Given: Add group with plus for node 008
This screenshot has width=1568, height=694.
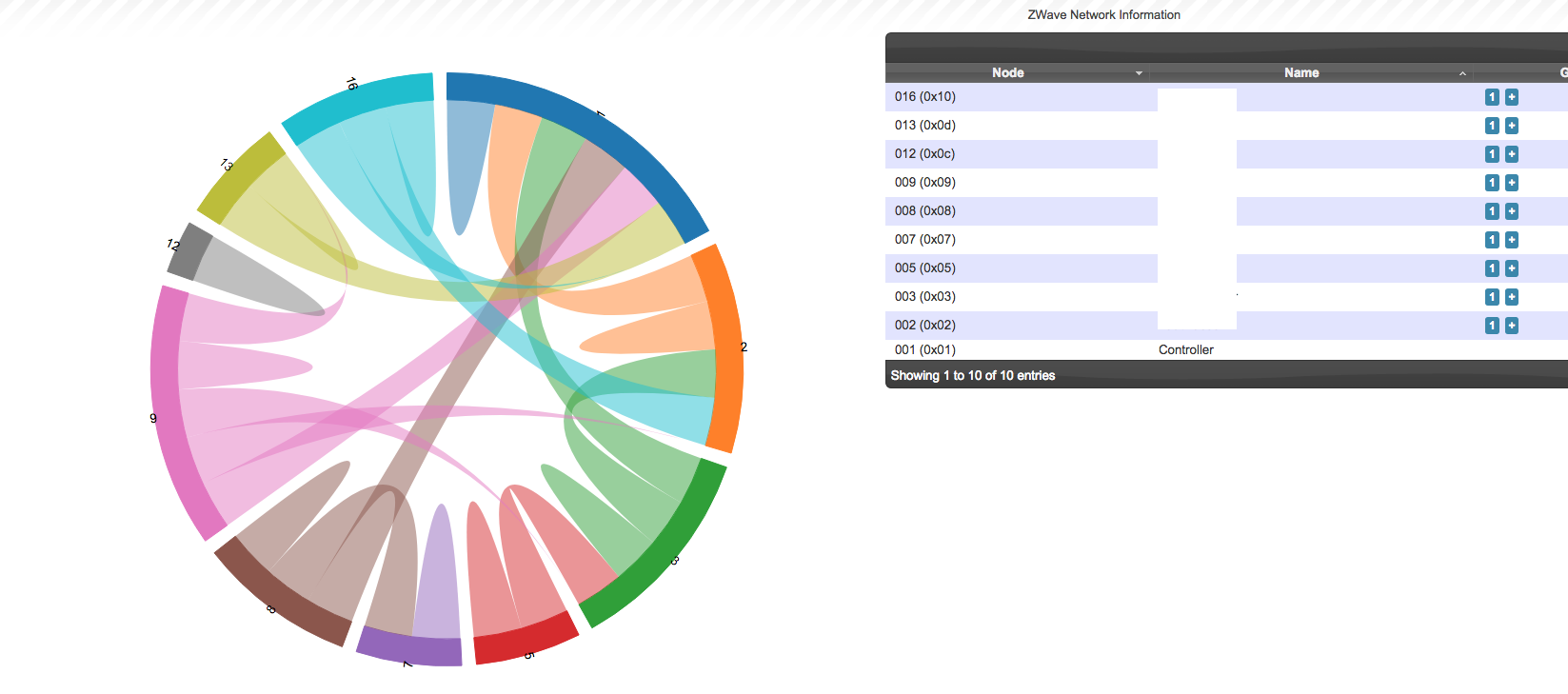Looking at the screenshot, I should pyautogui.click(x=1511, y=211).
